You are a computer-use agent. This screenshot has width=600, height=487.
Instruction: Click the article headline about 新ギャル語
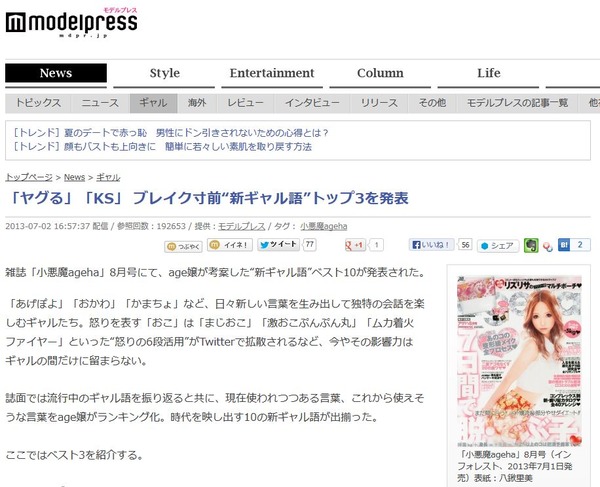(209, 198)
